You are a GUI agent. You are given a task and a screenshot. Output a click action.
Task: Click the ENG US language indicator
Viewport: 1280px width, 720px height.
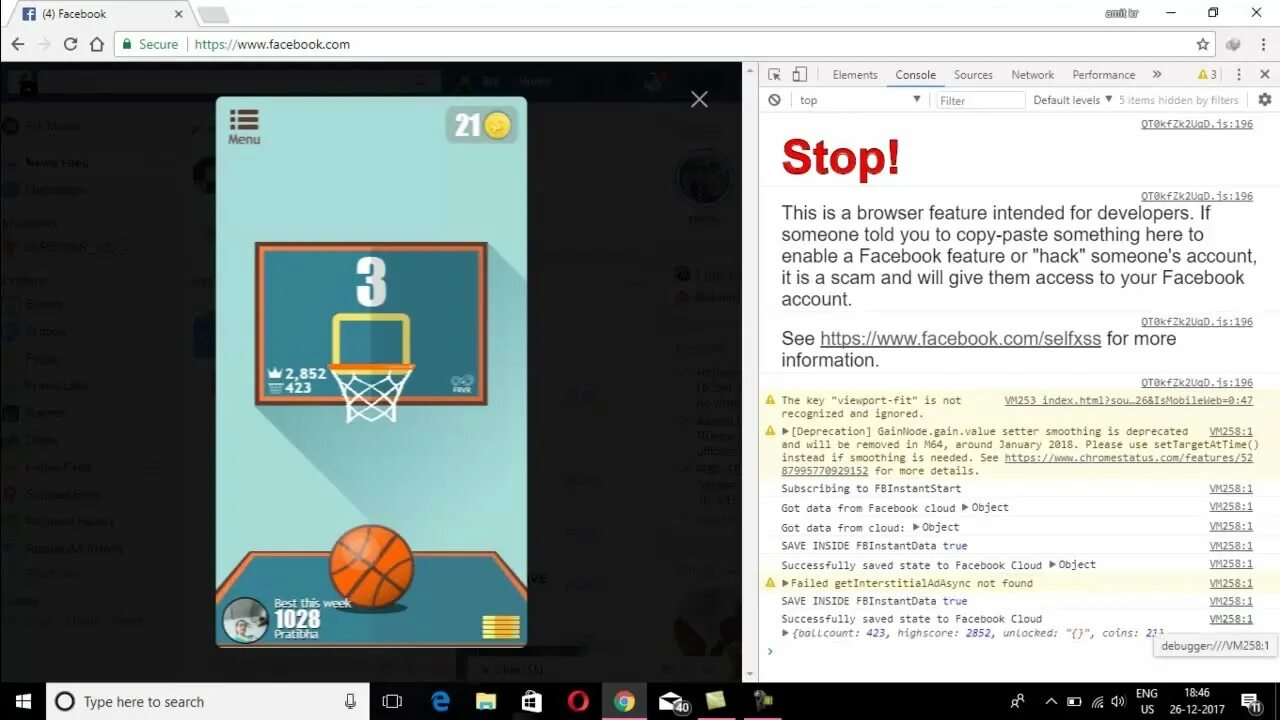point(1147,701)
